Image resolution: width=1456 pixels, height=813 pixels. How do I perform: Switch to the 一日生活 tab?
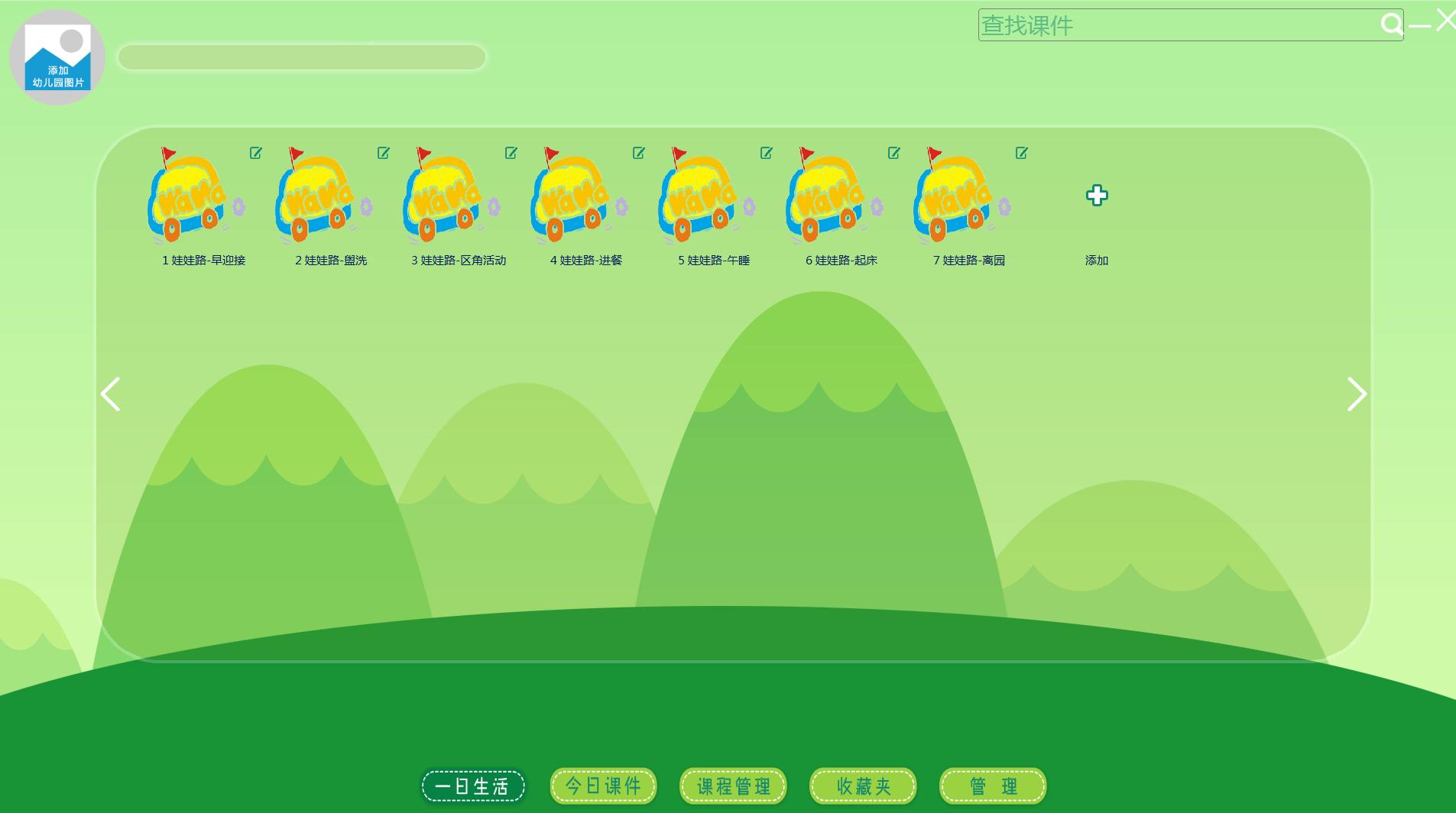point(473,786)
